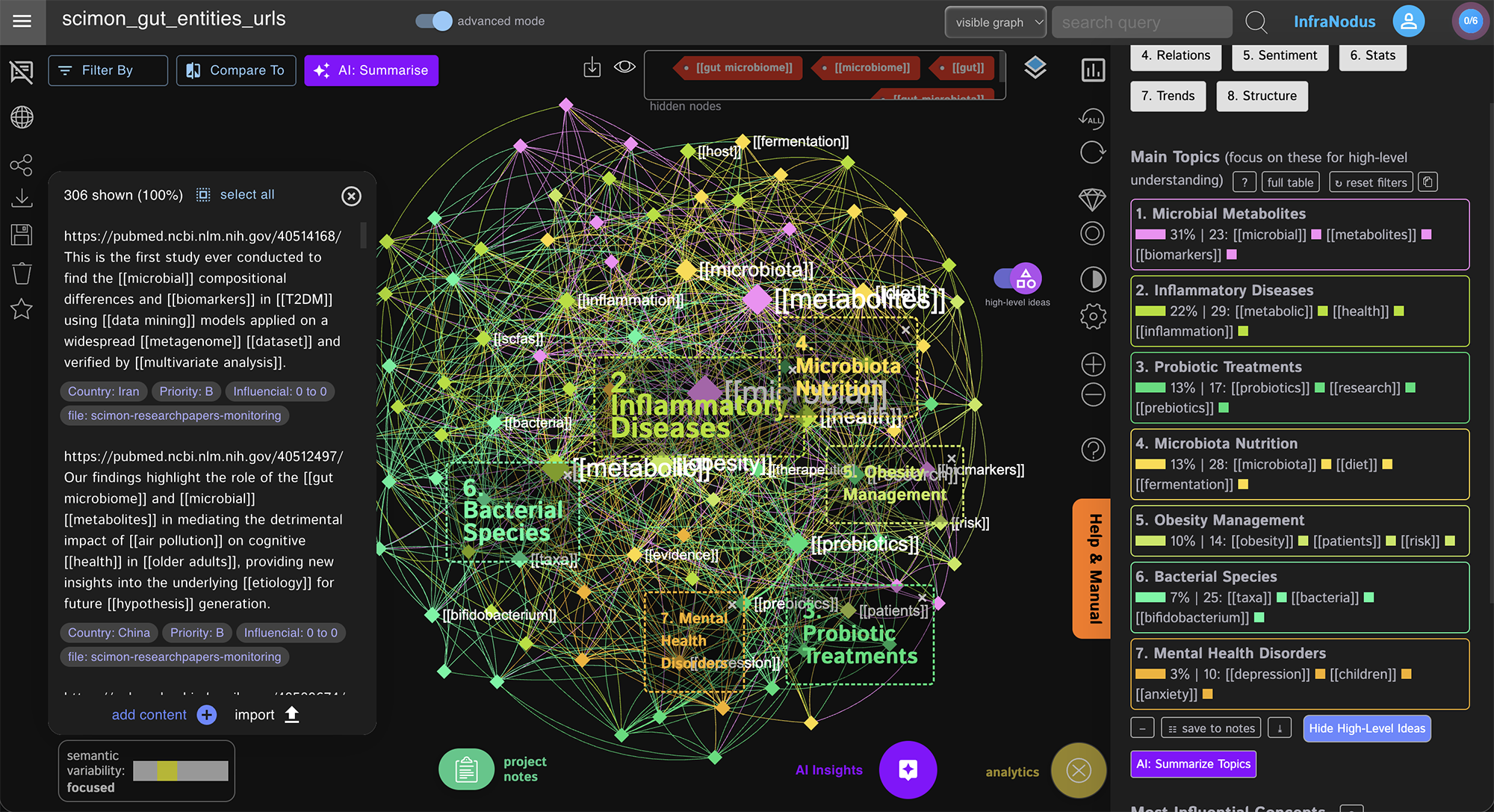Click the graph settings gear icon
This screenshot has width=1494, height=812.
tap(1093, 316)
